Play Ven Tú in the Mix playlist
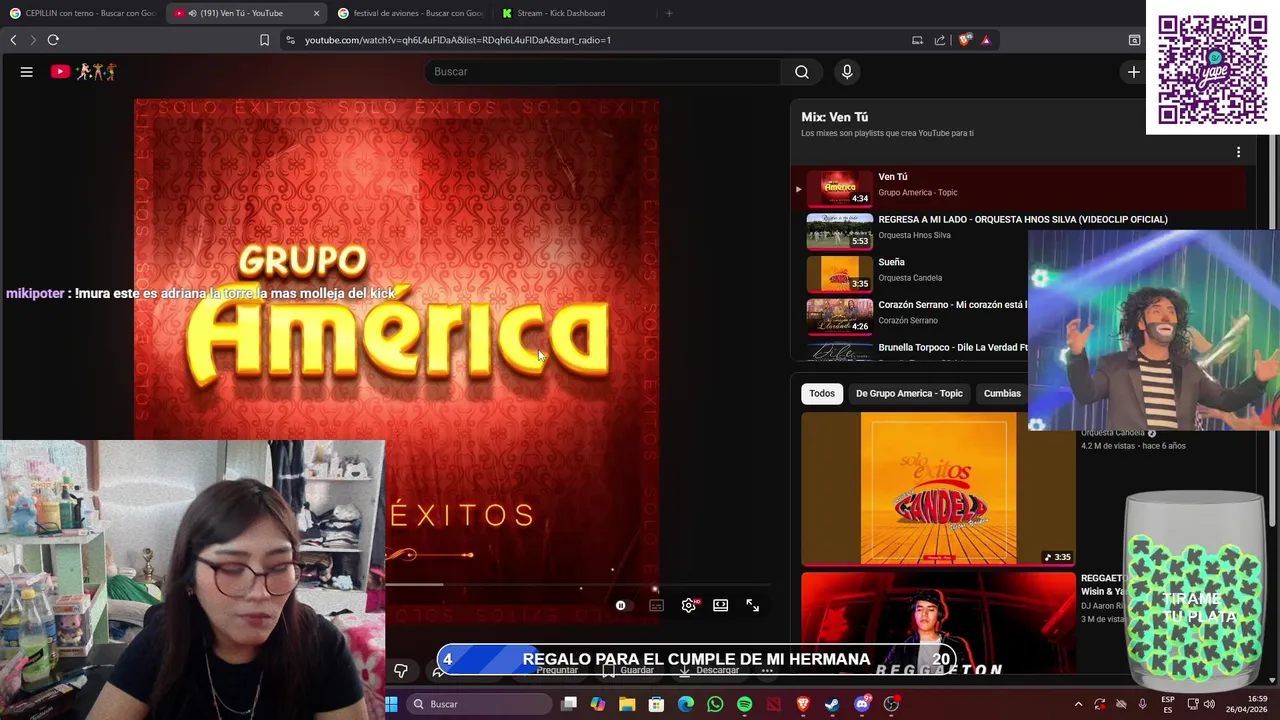The width and height of the screenshot is (1280, 720). pos(1020,186)
